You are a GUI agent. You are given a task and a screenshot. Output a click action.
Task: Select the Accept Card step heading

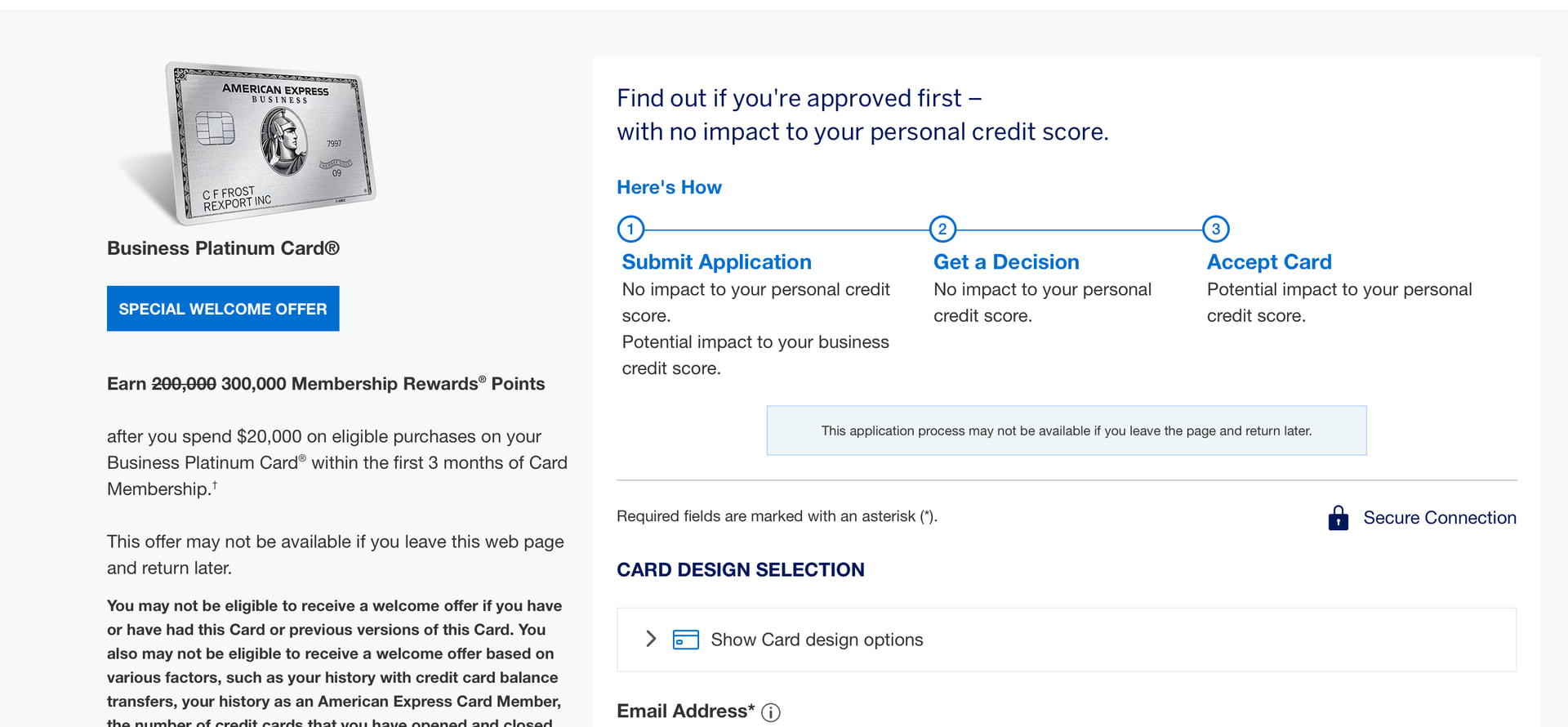(1269, 262)
